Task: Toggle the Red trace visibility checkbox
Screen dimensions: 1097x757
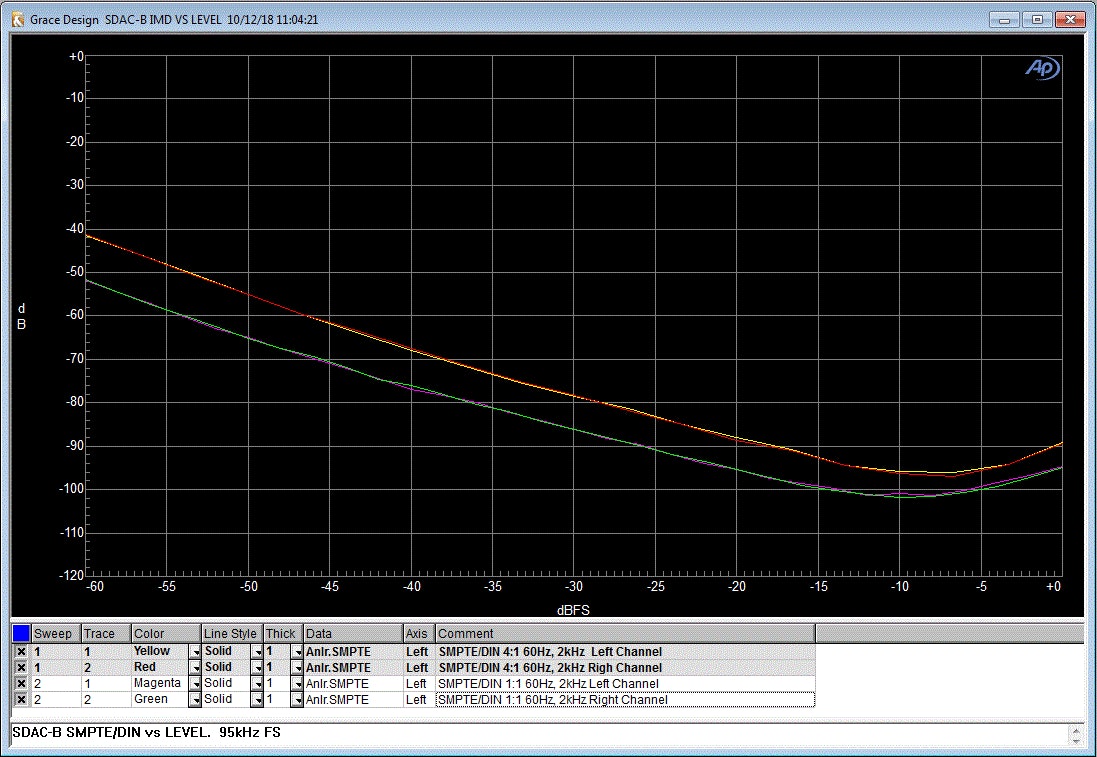Action: (x=21, y=667)
